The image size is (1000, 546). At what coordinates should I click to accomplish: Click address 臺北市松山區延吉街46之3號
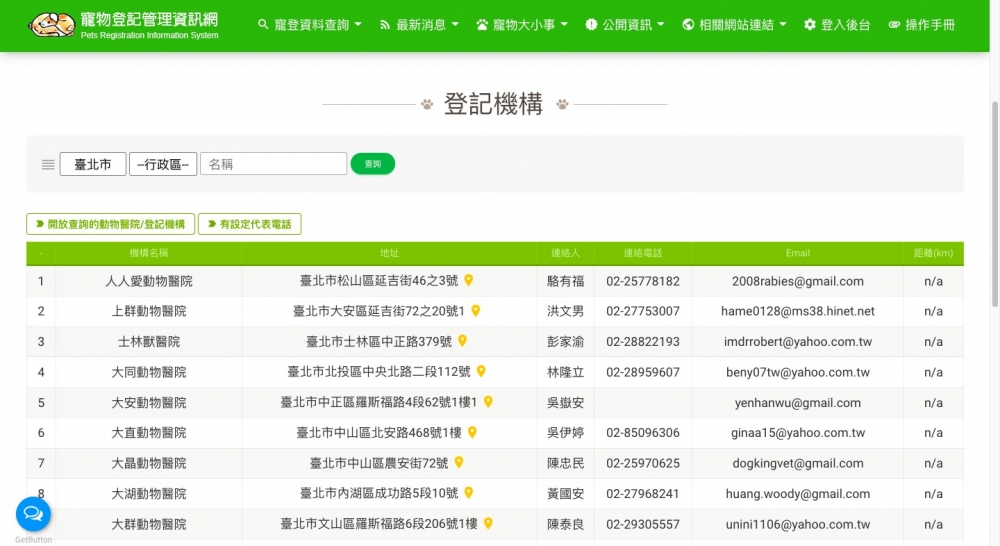379,281
